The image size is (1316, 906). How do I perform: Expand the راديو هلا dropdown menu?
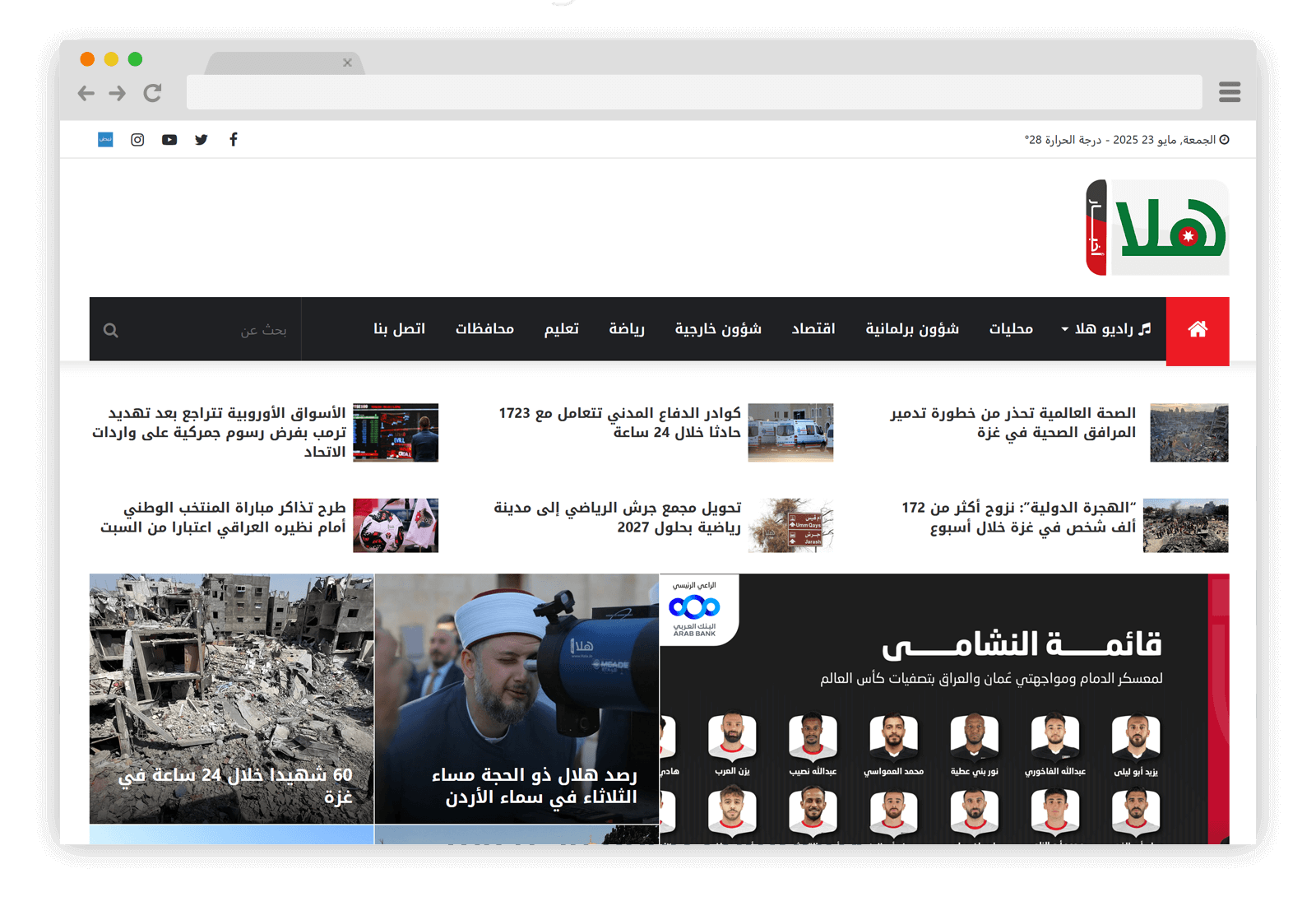(1105, 329)
